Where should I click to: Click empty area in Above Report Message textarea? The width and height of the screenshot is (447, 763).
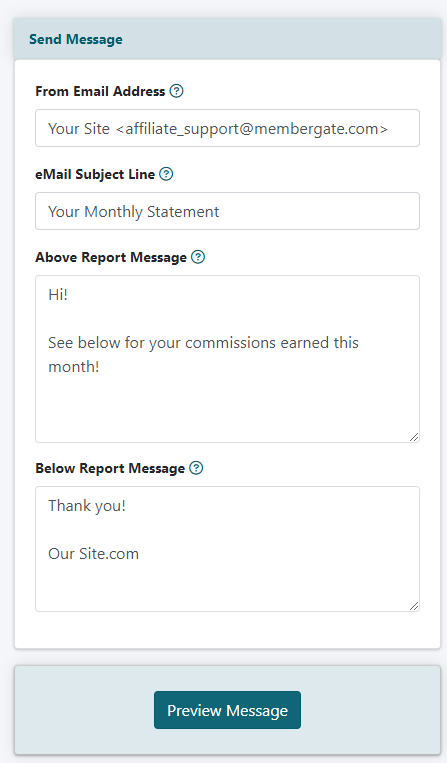(x=227, y=409)
